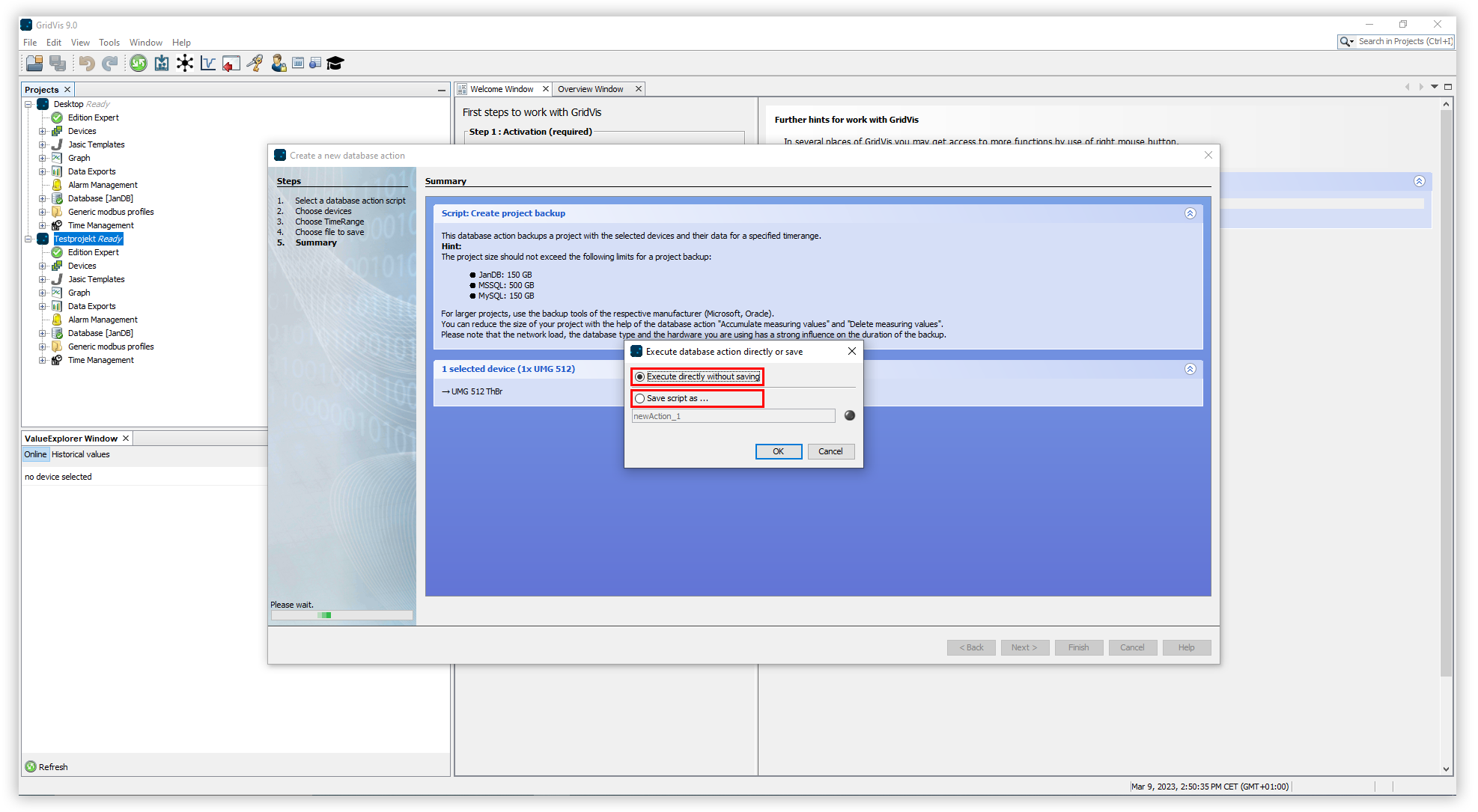Click the newAction_1 name input field
Viewport: 1478px width, 812px height.
point(733,415)
